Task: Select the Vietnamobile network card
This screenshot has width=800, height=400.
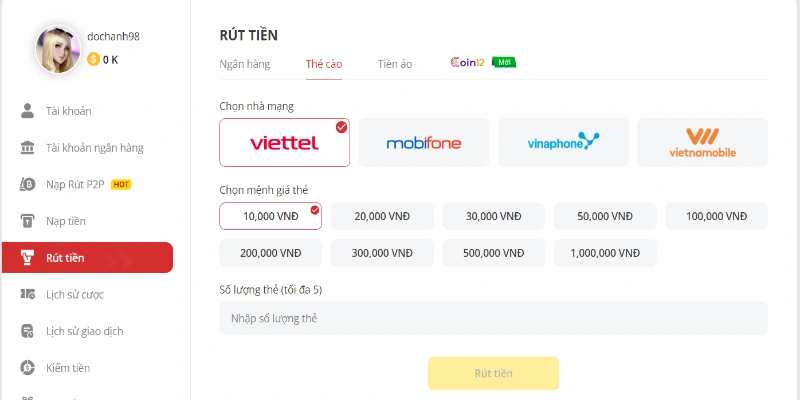Action: 702,142
